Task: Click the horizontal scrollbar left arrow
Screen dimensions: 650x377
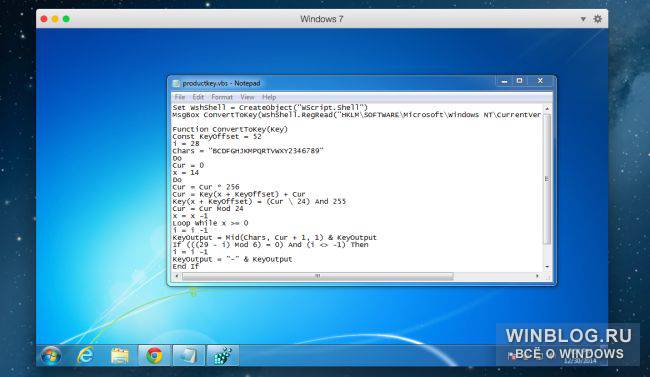Action: [177, 276]
